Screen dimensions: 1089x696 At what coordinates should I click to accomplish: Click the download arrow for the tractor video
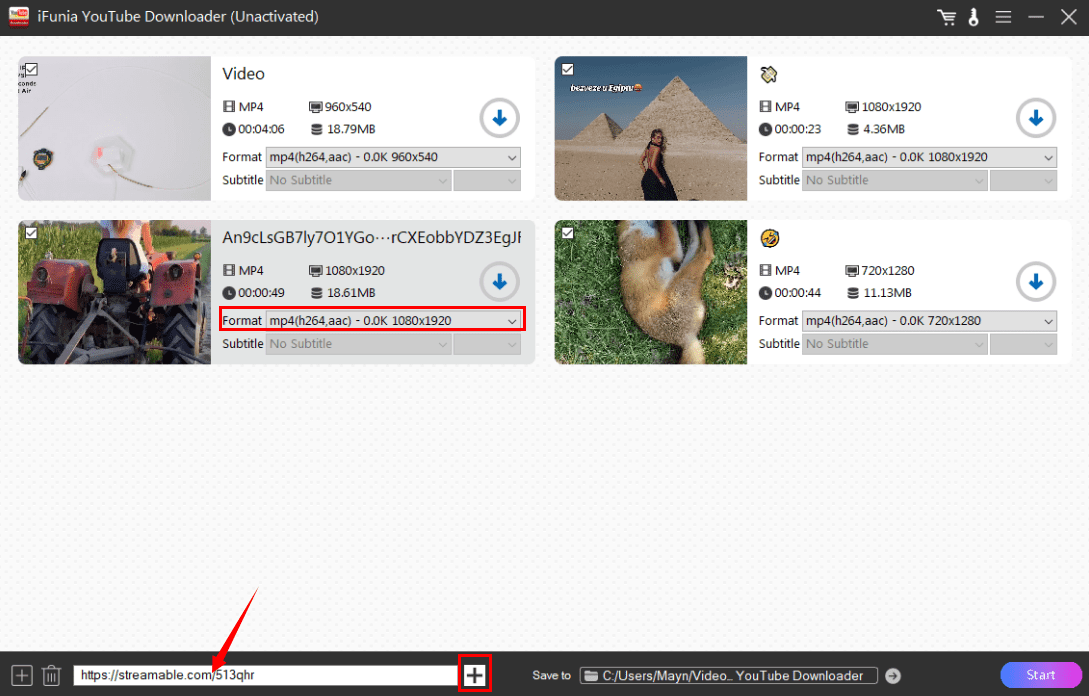coord(500,282)
